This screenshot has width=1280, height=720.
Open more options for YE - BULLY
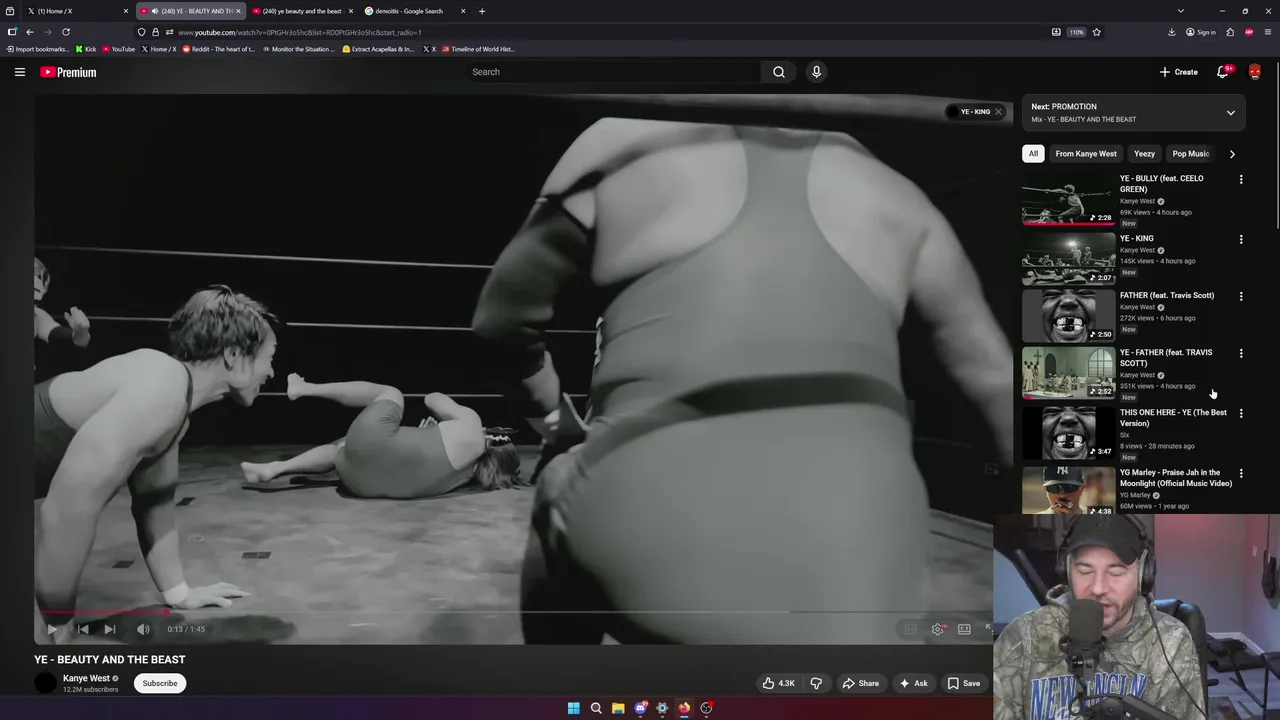(1241, 180)
